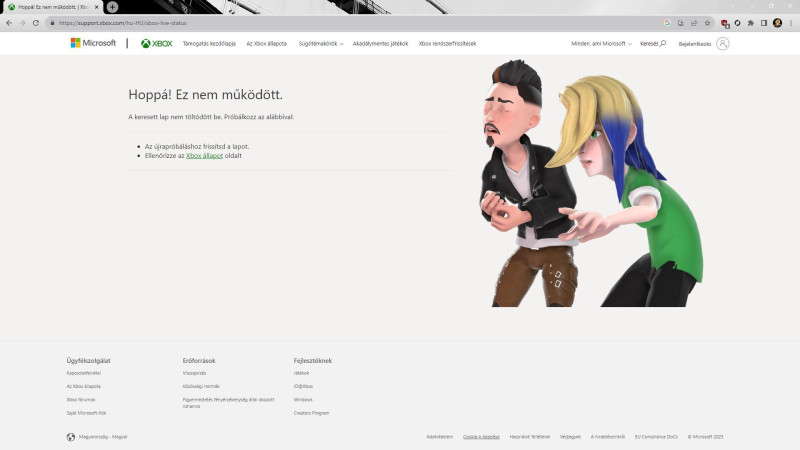Open underlined 'Cookie-k kezelése' link
The image size is (800, 450).
481,437
